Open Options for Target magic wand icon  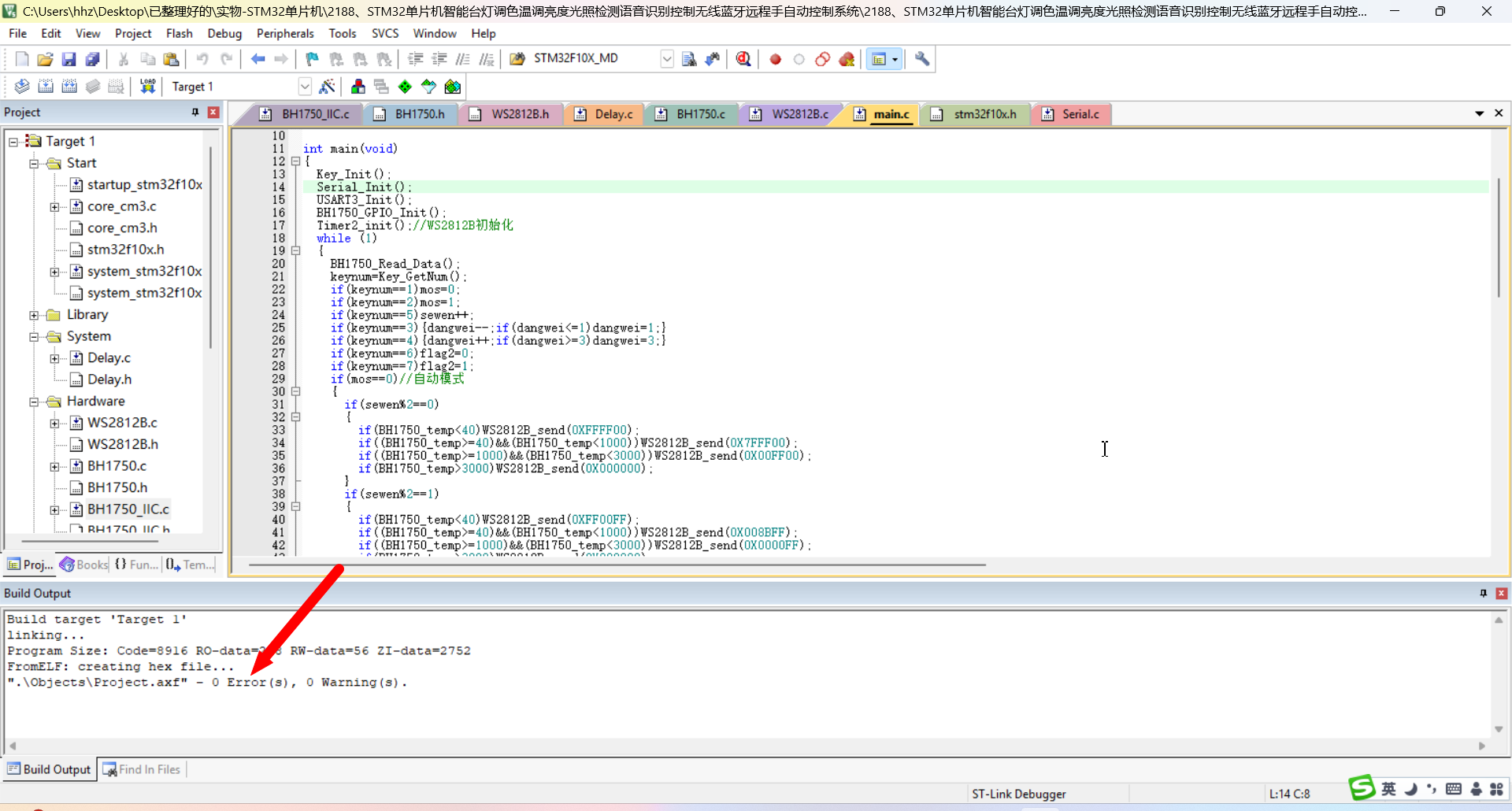(328, 87)
